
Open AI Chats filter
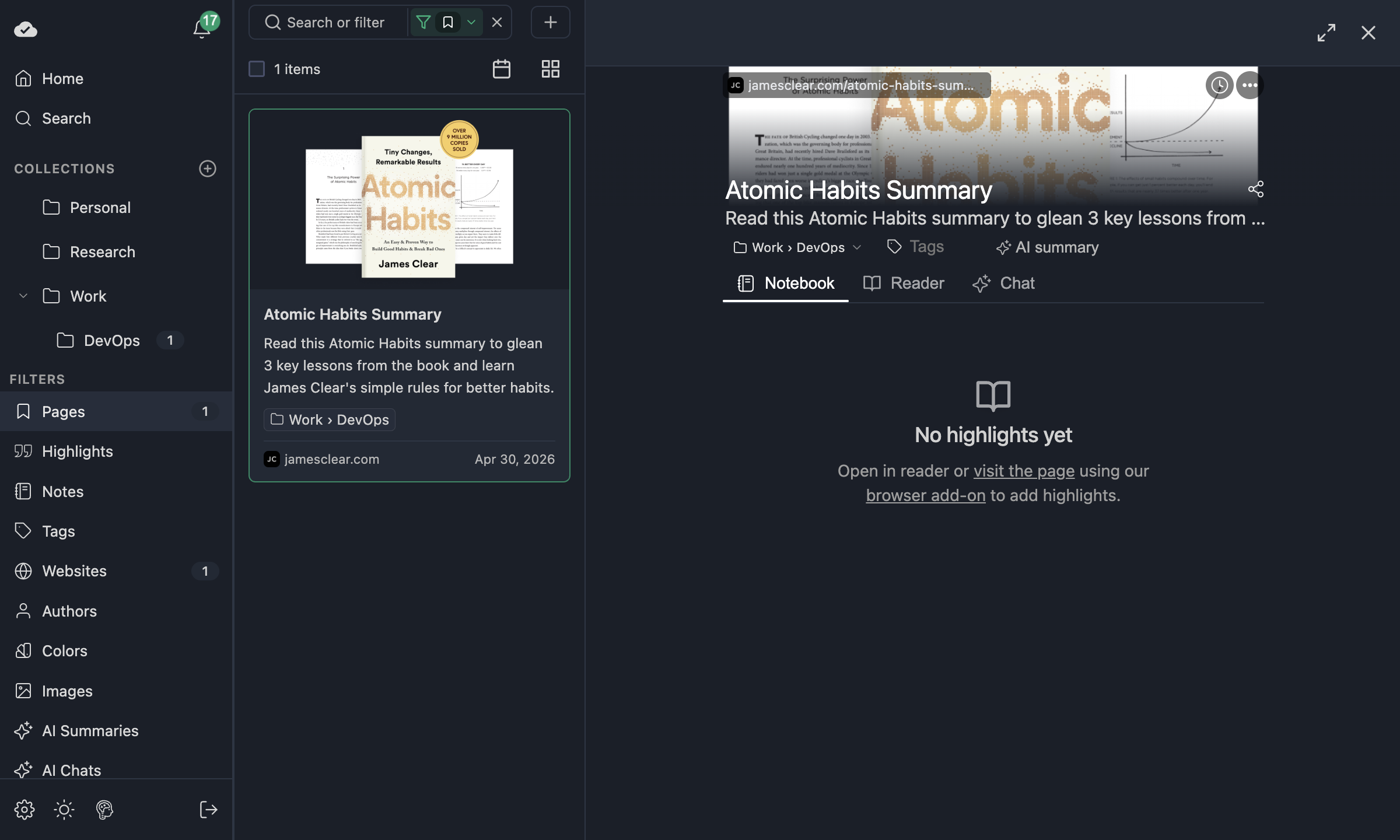click(117, 770)
